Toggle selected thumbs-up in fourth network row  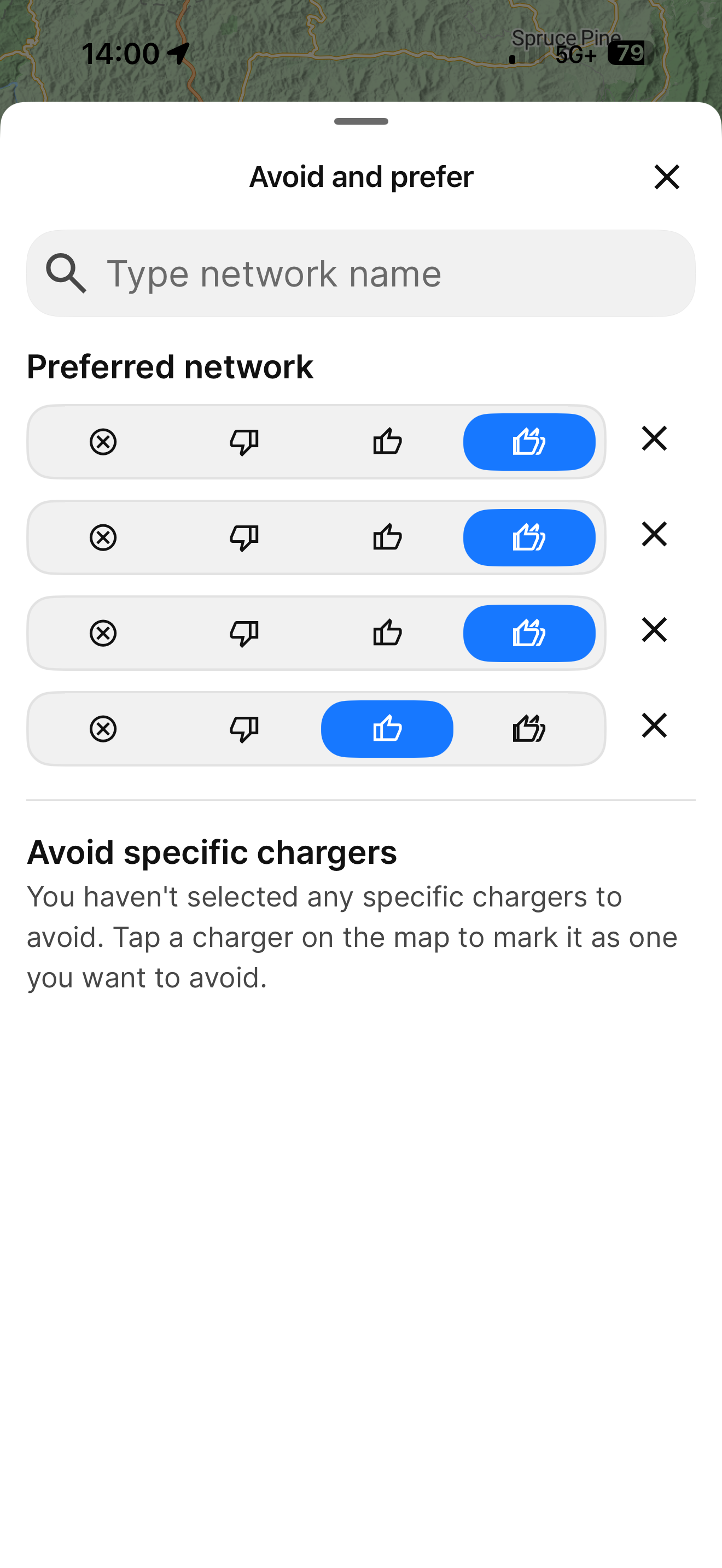pyautogui.click(x=387, y=729)
